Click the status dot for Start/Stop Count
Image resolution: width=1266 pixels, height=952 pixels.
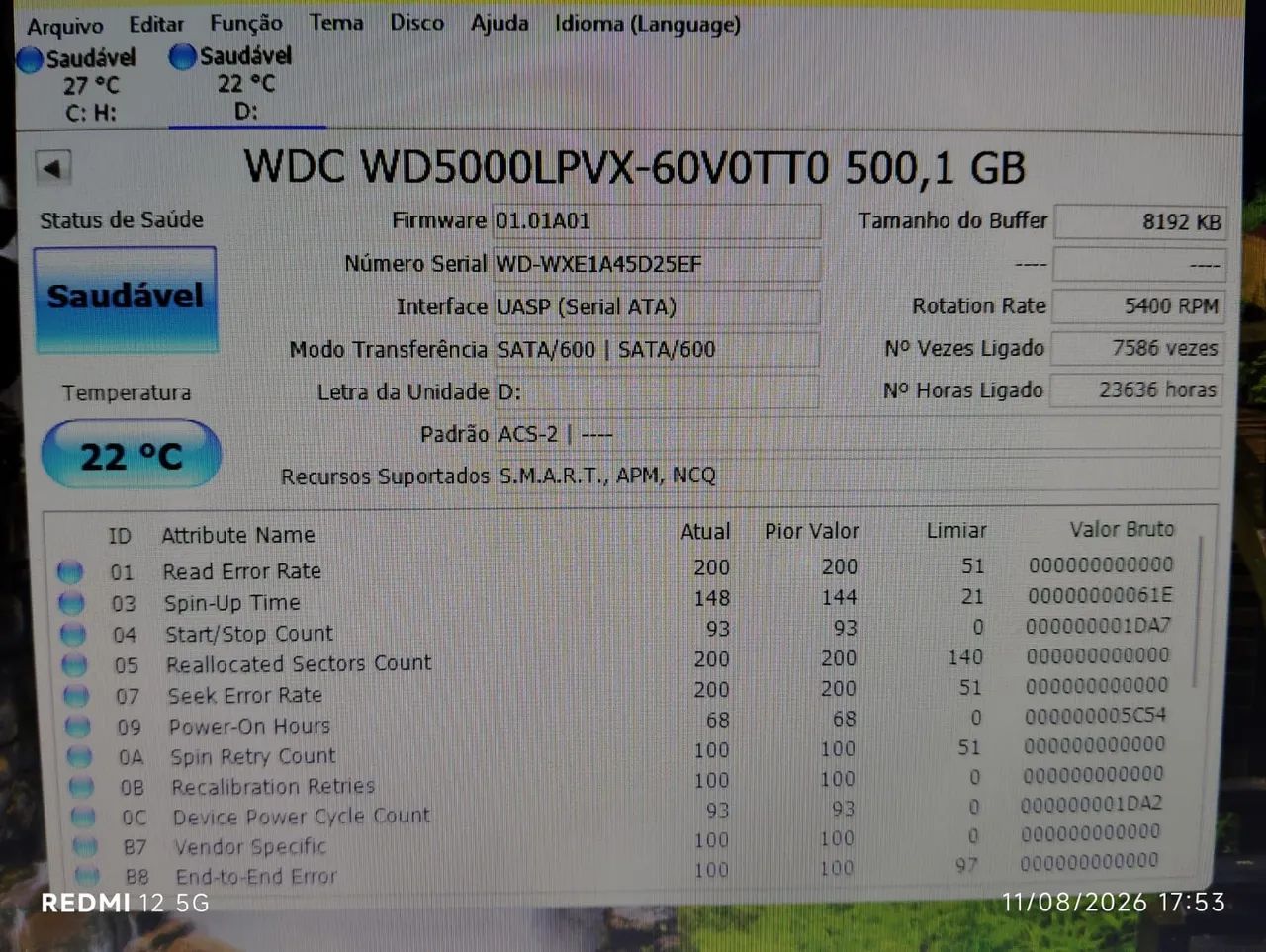(72, 634)
